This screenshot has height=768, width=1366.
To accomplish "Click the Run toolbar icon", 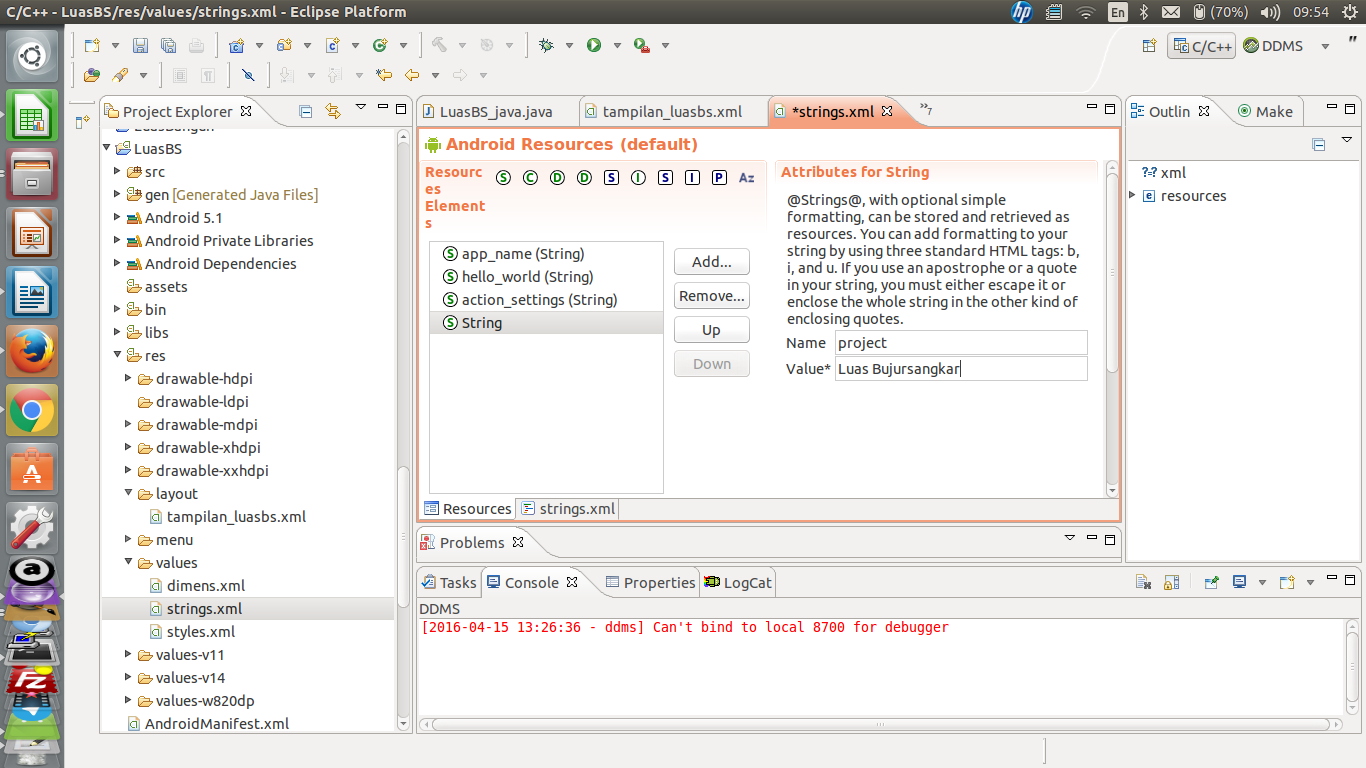I will pyautogui.click(x=594, y=45).
